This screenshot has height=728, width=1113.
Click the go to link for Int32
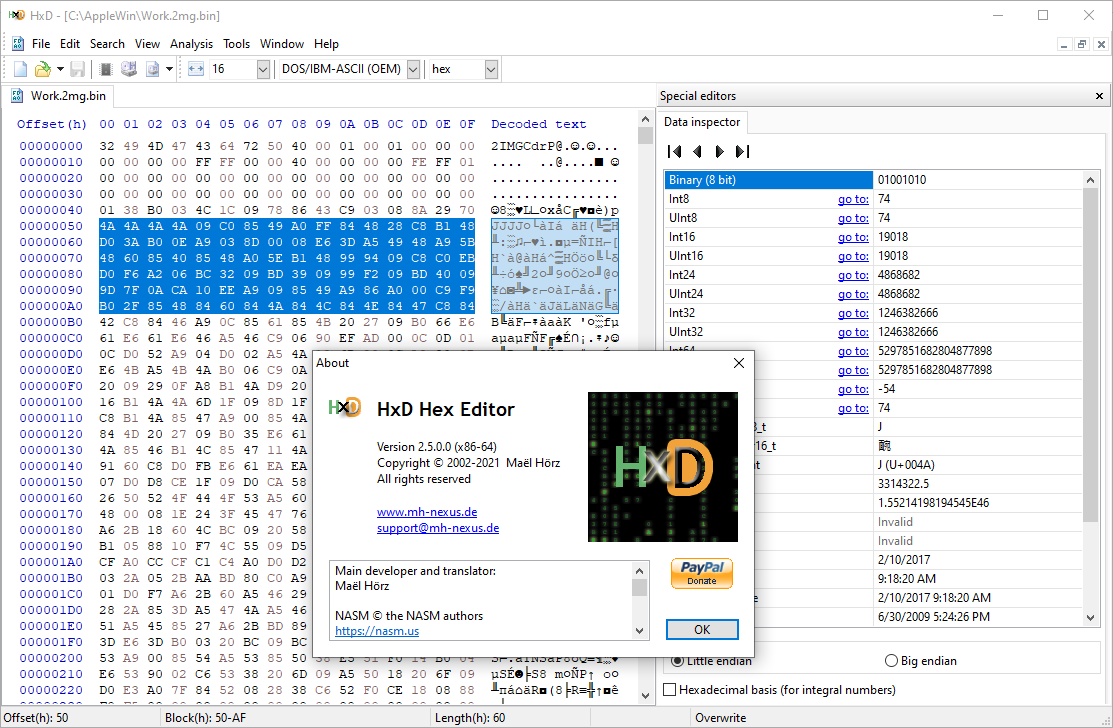pyautogui.click(x=853, y=313)
